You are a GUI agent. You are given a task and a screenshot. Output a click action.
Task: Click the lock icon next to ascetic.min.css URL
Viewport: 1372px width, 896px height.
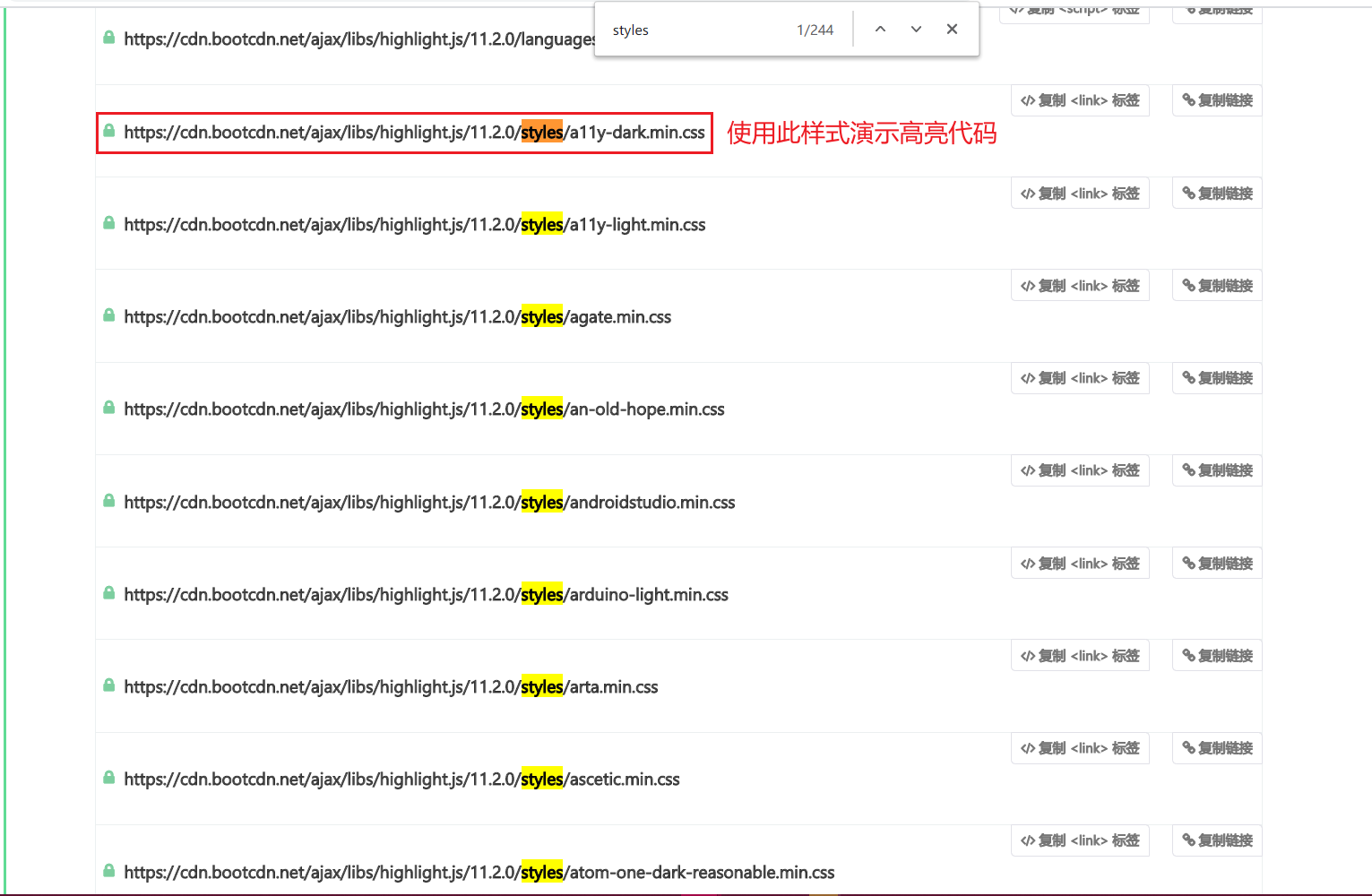(x=108, y=778)
